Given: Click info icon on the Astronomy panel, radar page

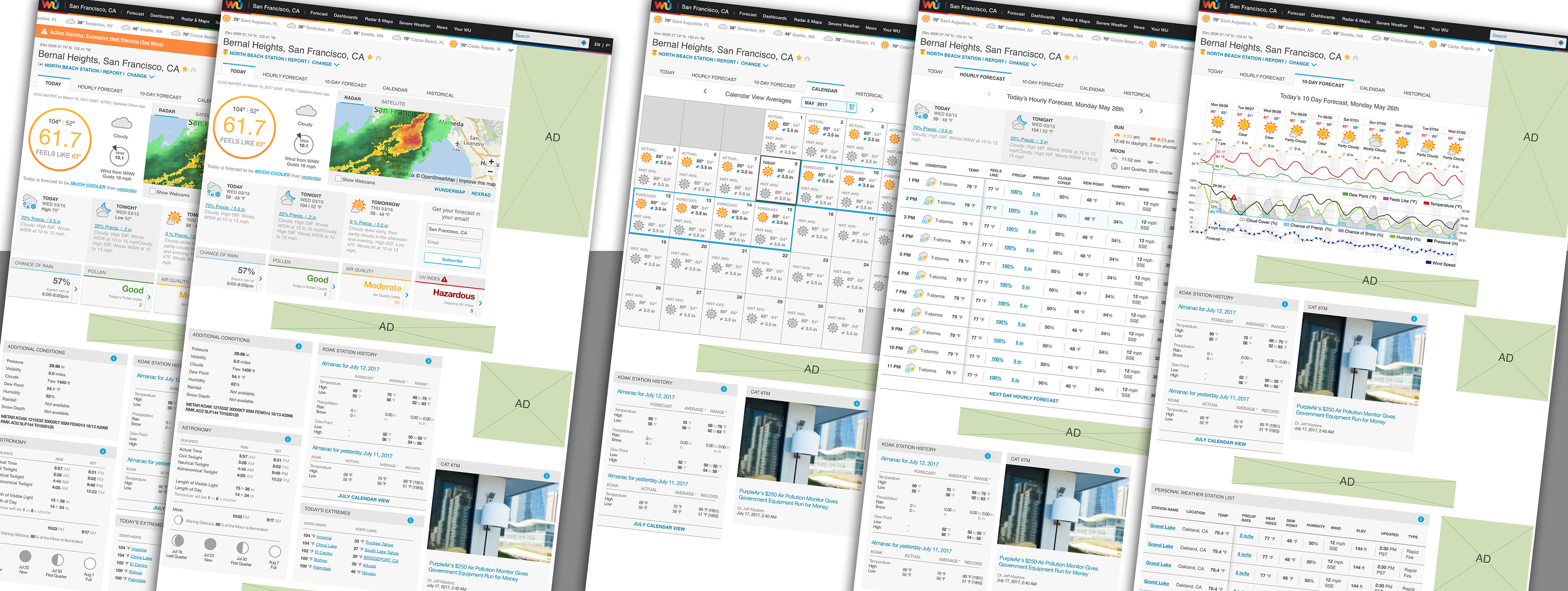Looking at the screenshot, I should pos(288,439).
